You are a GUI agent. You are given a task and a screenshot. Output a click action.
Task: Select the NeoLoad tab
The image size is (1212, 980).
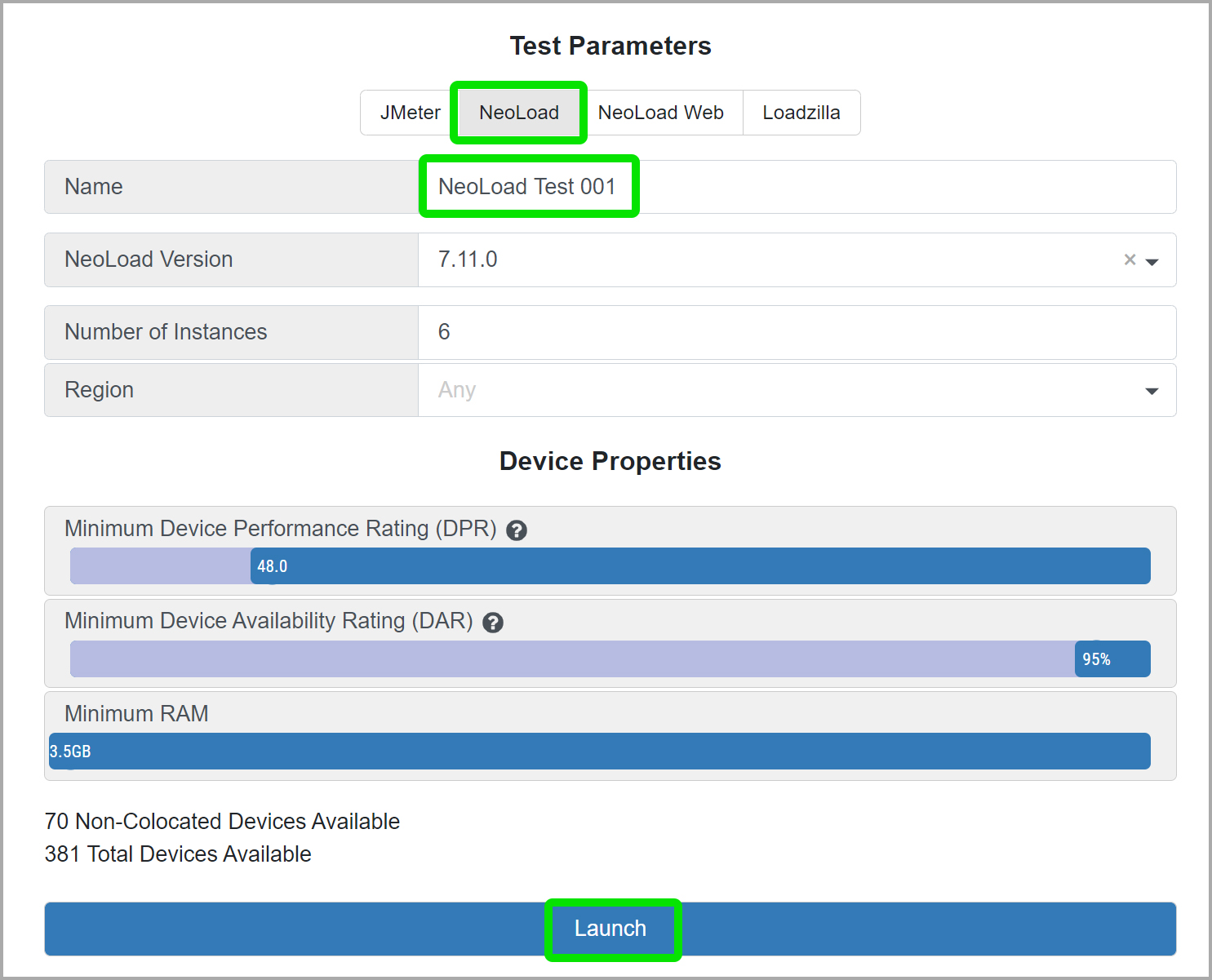click(519, 113)
